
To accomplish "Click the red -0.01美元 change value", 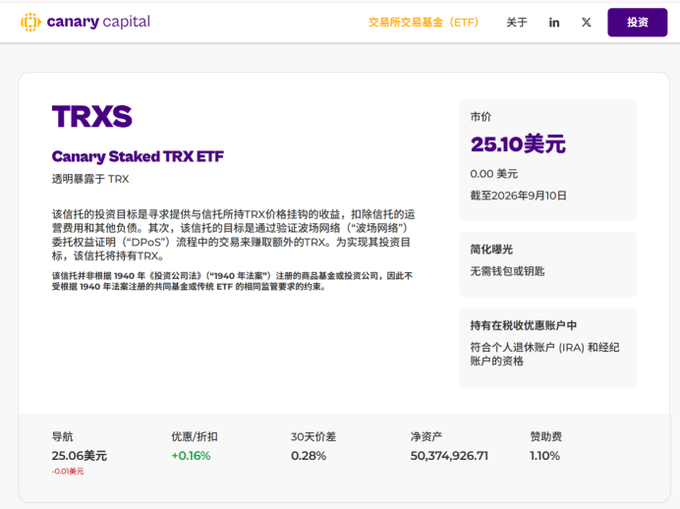I will click(68, 471).
